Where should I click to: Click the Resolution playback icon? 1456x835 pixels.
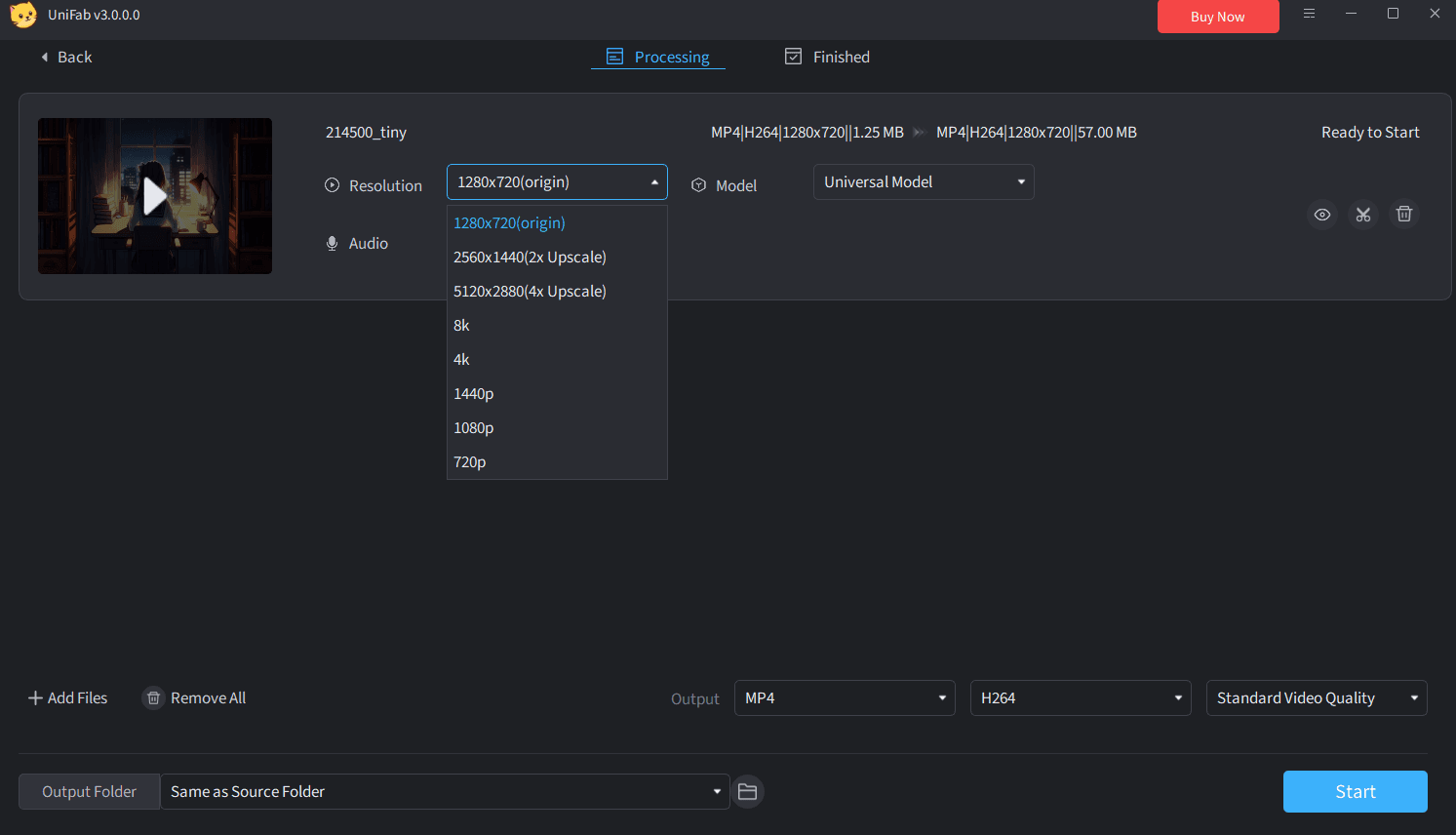pos(332,185)
